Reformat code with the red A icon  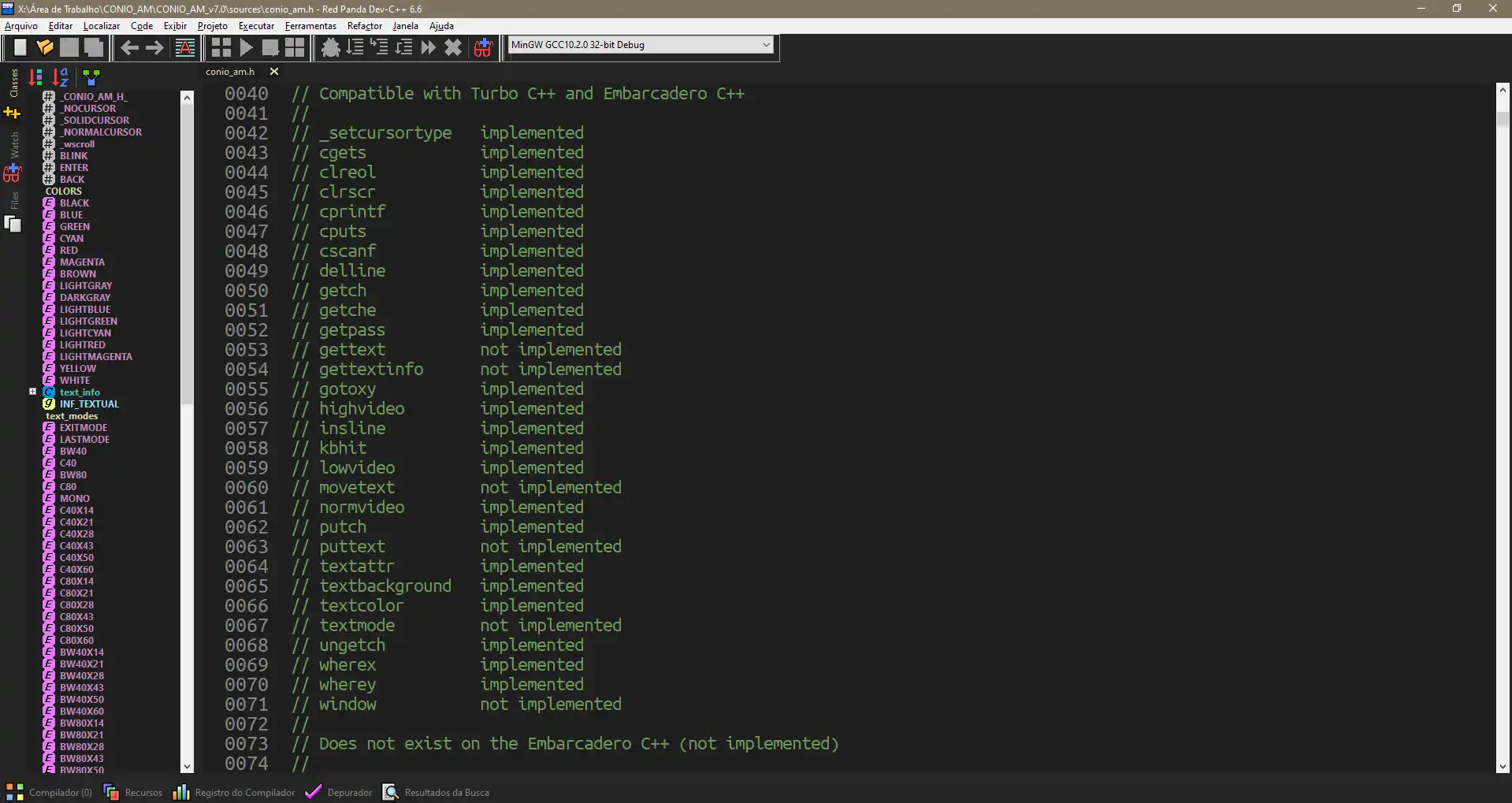point(184,47)
